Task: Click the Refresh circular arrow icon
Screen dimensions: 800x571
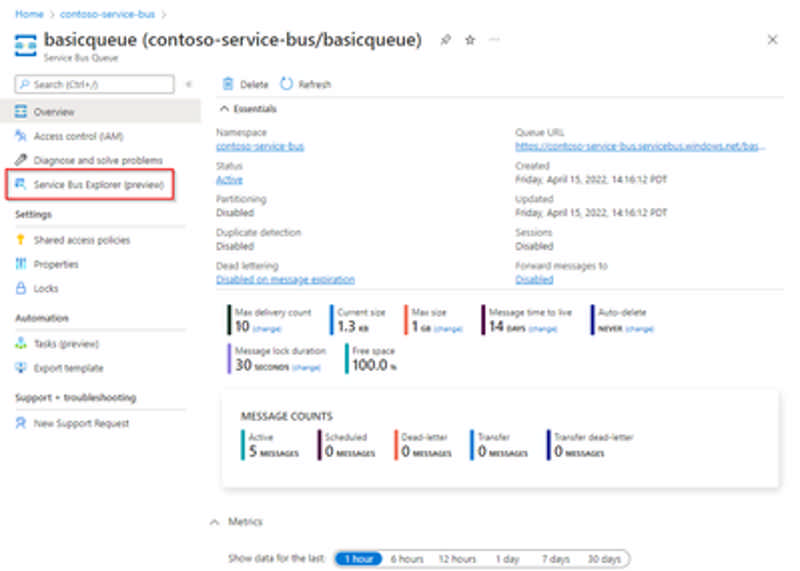Action: 286,84
